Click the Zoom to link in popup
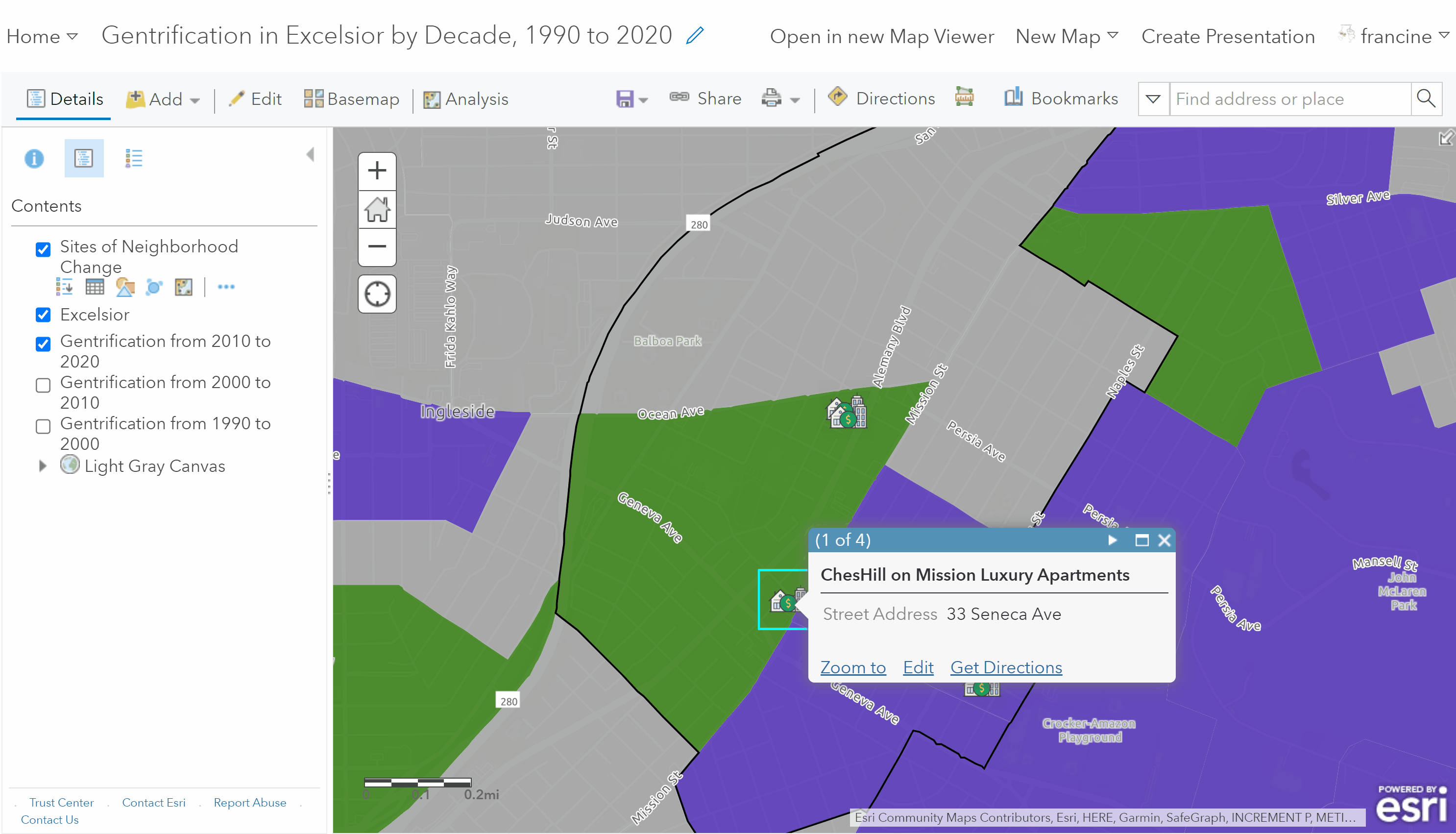The width and height of the screenshot is (1456, 834). [852, 667]
